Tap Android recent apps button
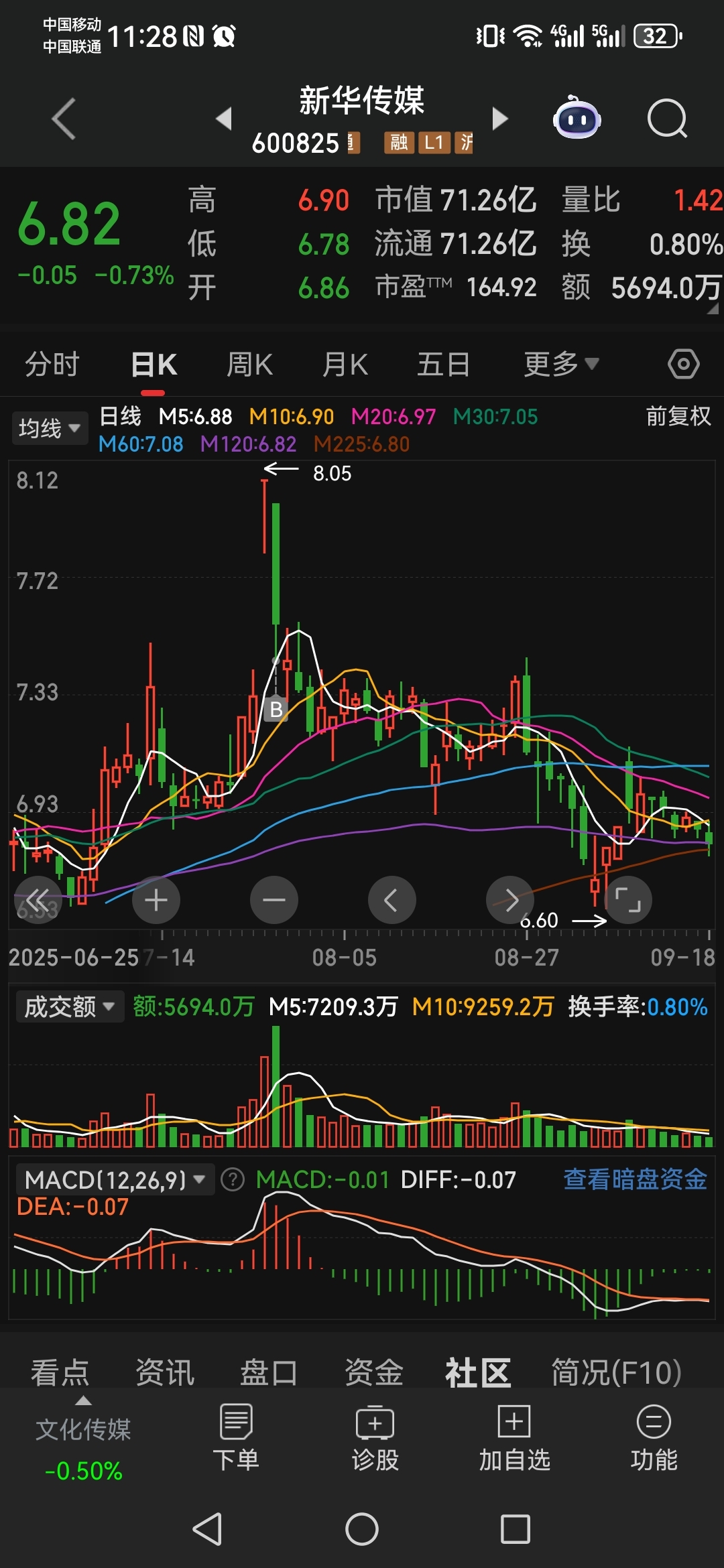 click(x=516, y=1529)
